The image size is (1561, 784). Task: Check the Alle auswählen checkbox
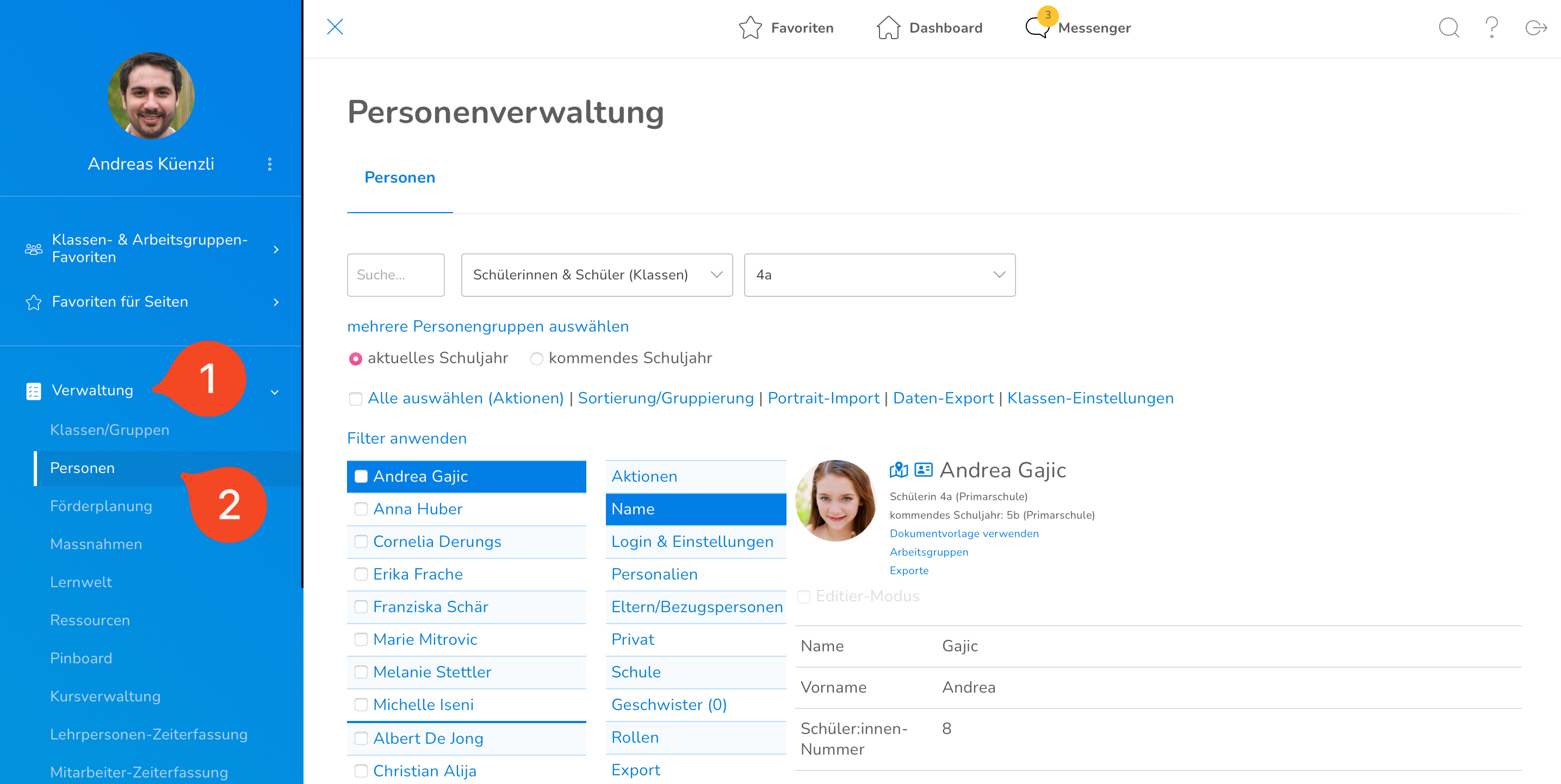click(356, 399)
